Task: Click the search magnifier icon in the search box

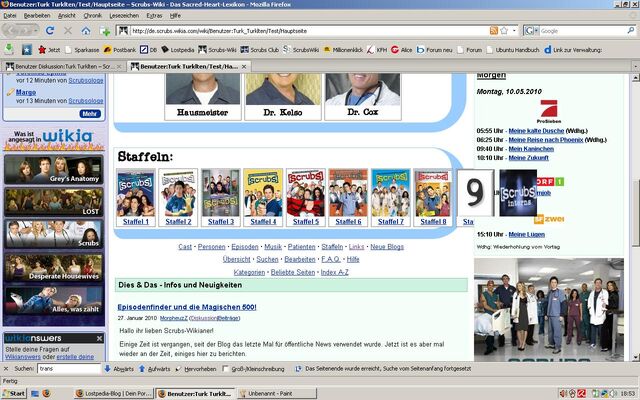Action: (x=631, y=31)
